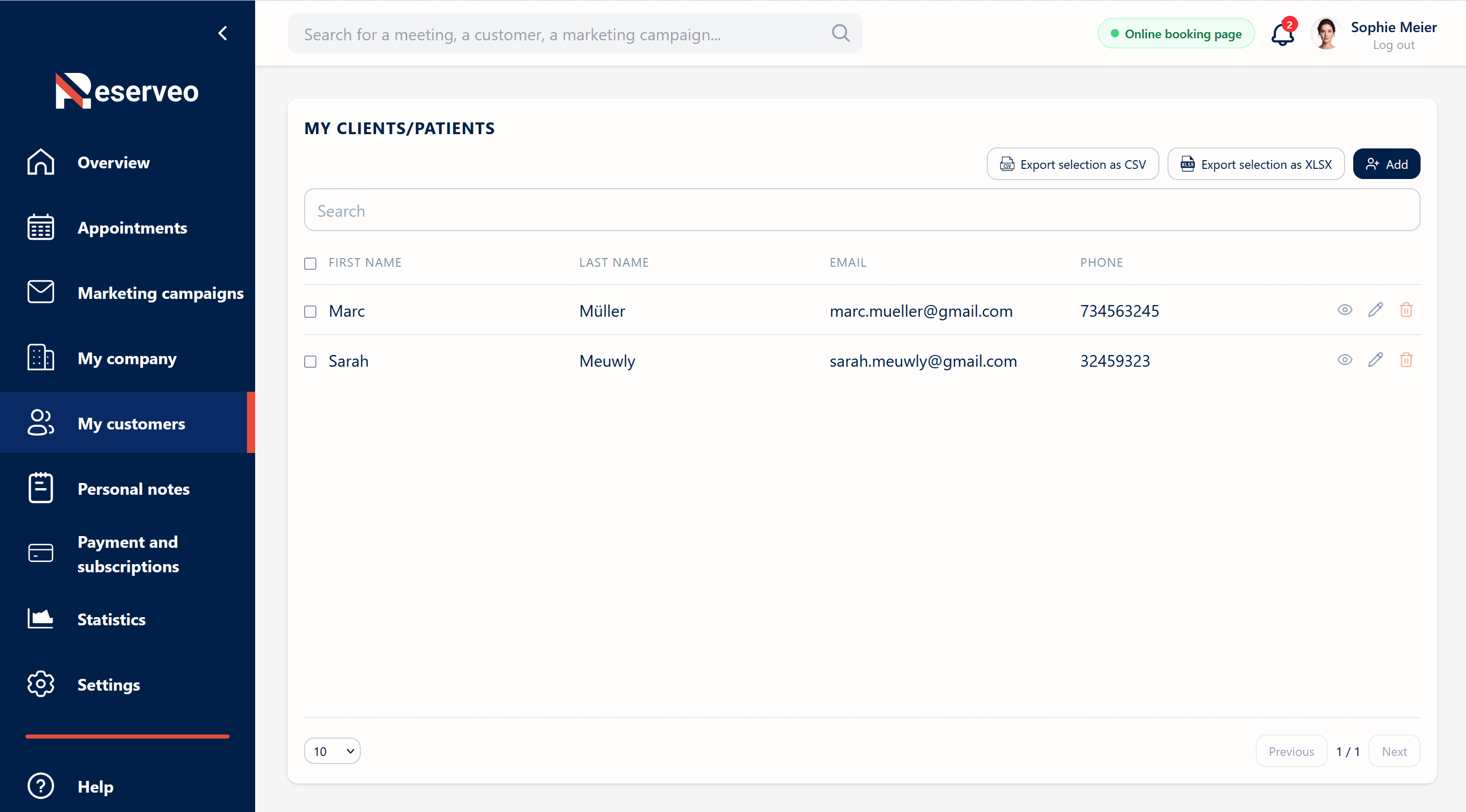
Task: Delete Marc Müller with the trash icon
Action: [x=1406, y=310]
